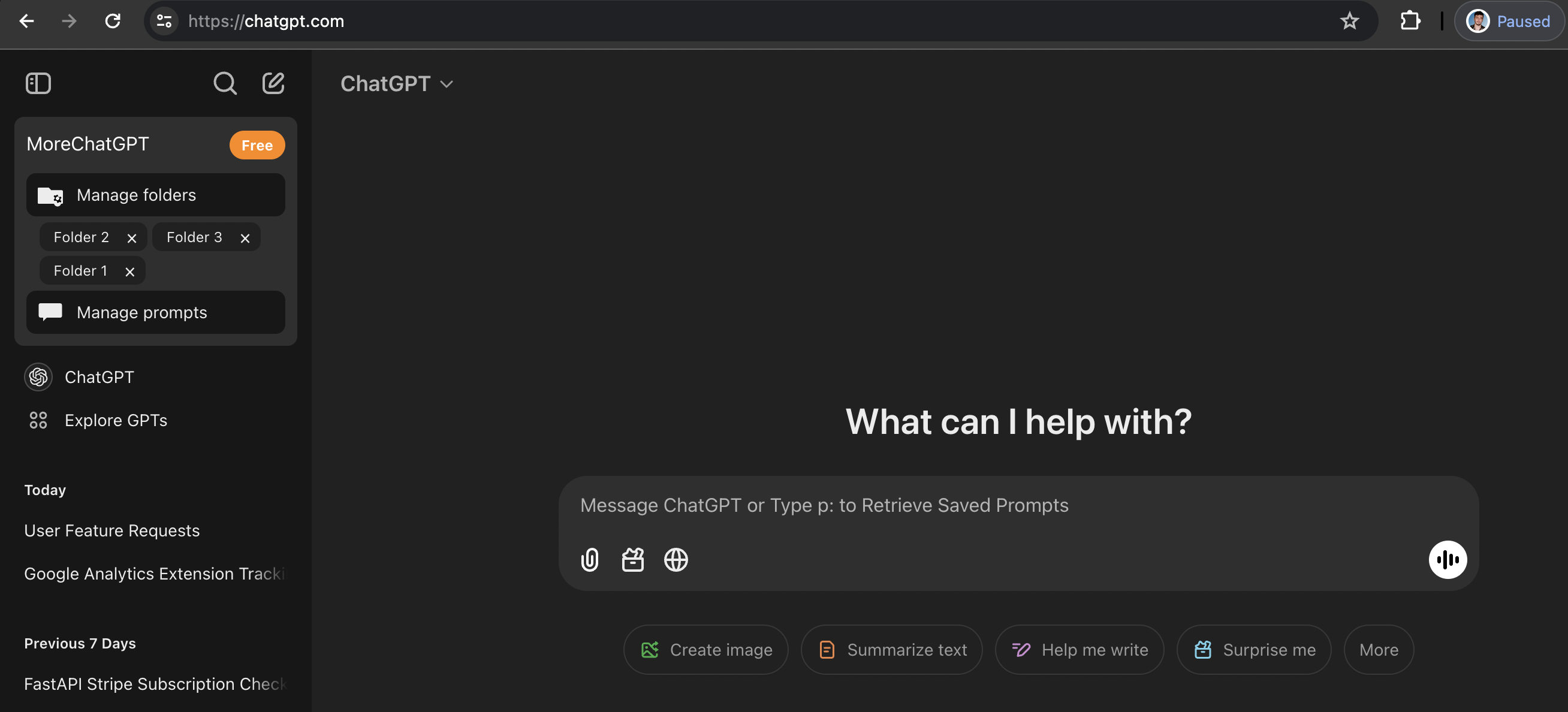This screenshot has height=712, width=1568.
Task: Open the FastAPI Stripe Subscription Check chat
Action: (155, 684)
